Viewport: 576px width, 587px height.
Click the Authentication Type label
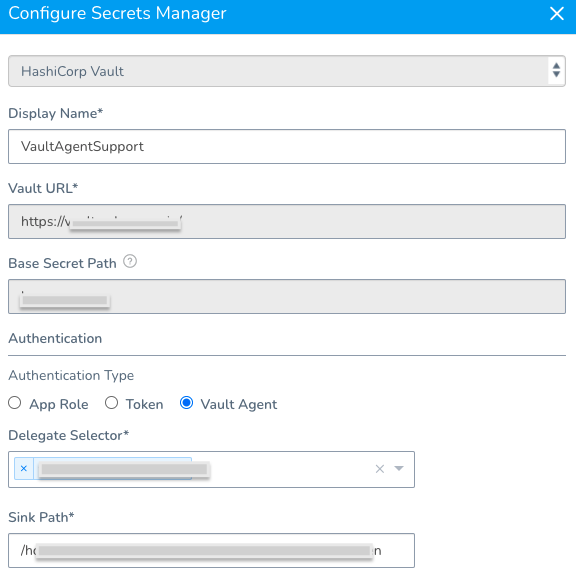click(x=71, y=375)
